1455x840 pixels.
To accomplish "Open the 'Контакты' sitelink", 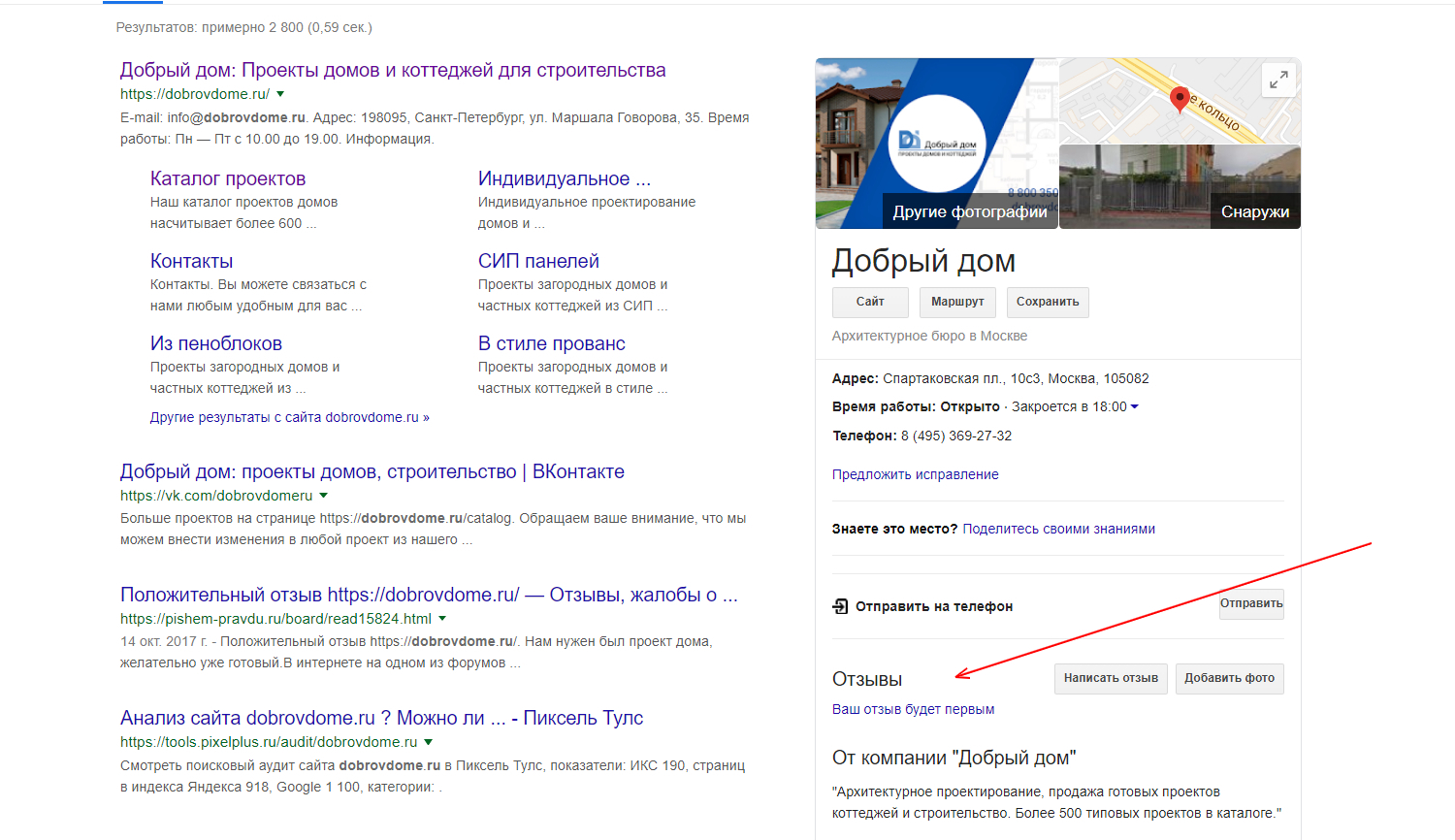I will pos(191,261).
